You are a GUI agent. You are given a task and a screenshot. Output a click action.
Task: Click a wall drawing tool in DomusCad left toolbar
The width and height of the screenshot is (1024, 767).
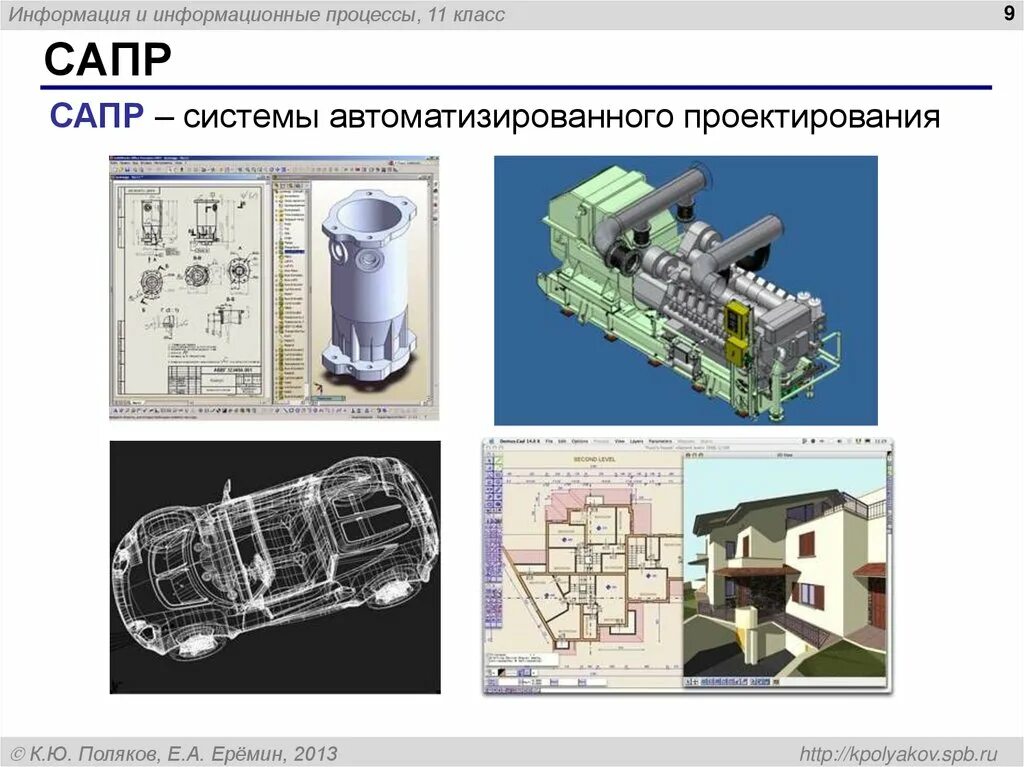click(x=489, y=478)
